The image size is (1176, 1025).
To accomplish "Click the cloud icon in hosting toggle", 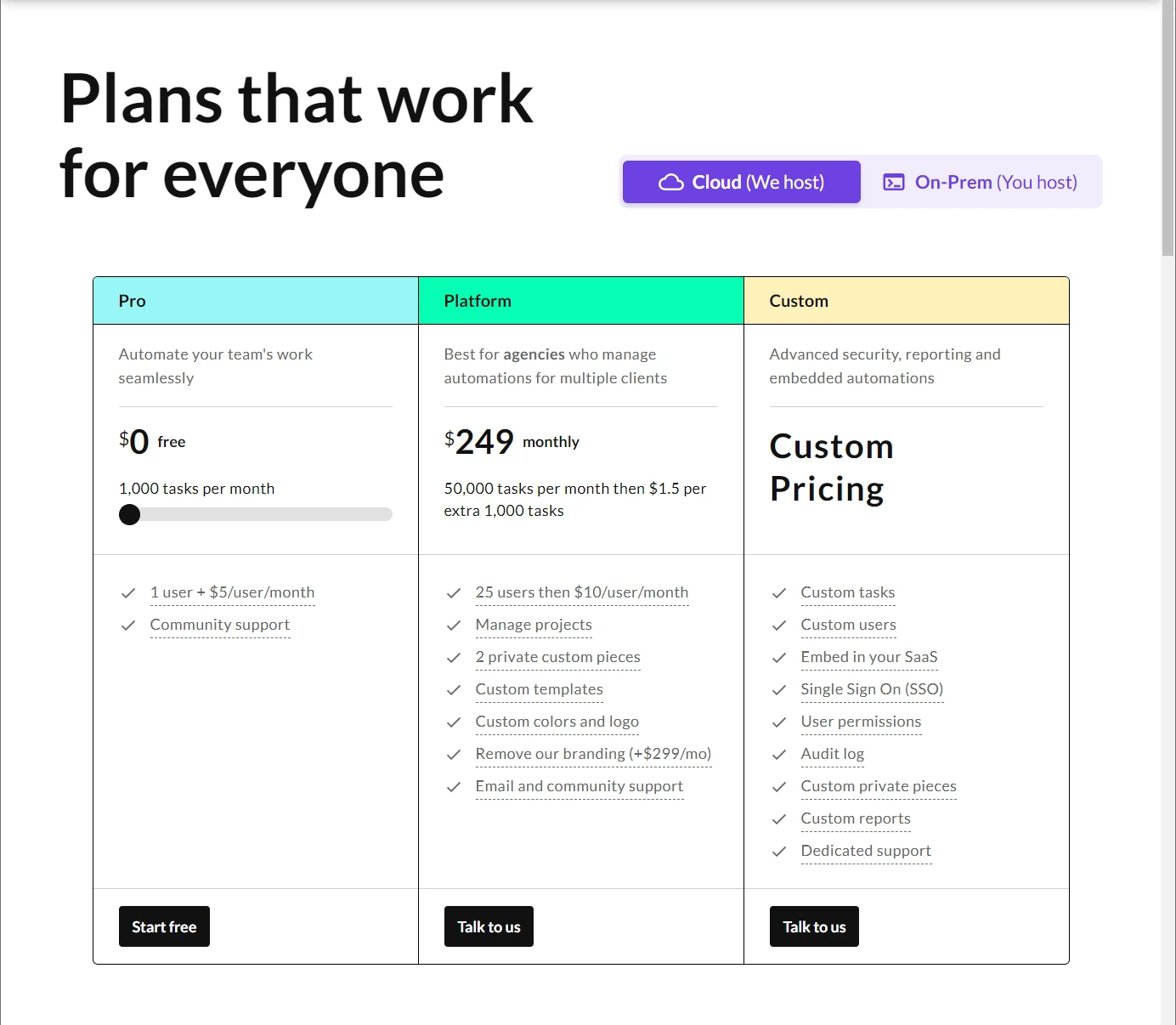I will pyautogui.click(x=671, y=183).
